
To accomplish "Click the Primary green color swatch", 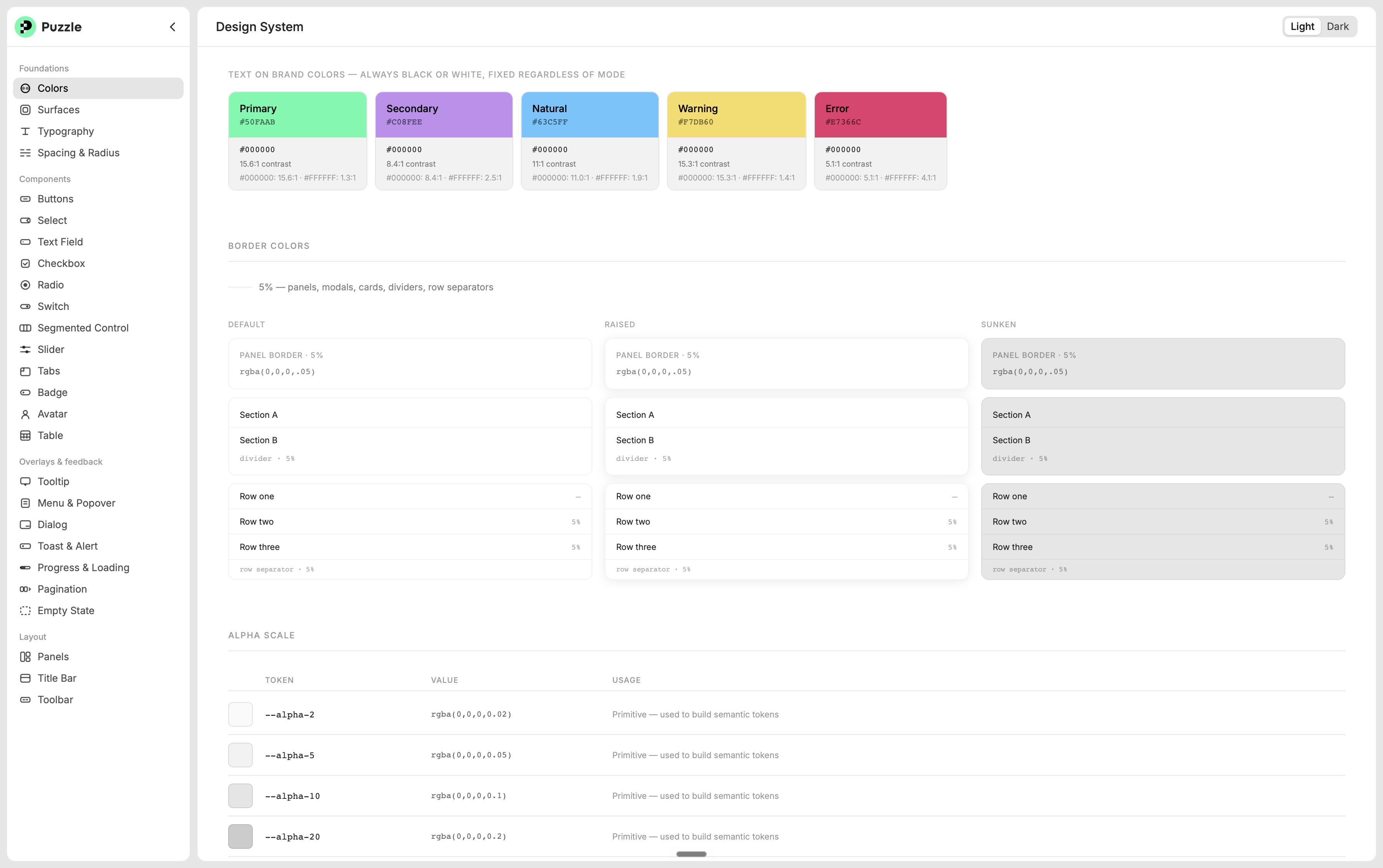I will [297, 115].
